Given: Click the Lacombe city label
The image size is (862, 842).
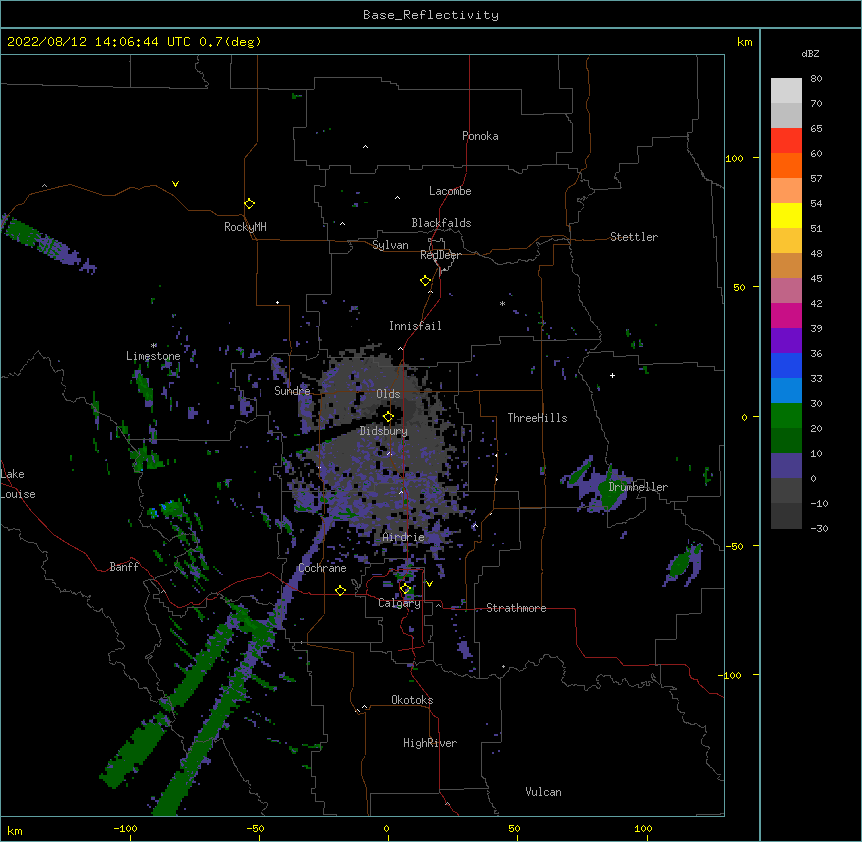Looking at the screenshot, I should pyautogui.click(x=450, y=191).
